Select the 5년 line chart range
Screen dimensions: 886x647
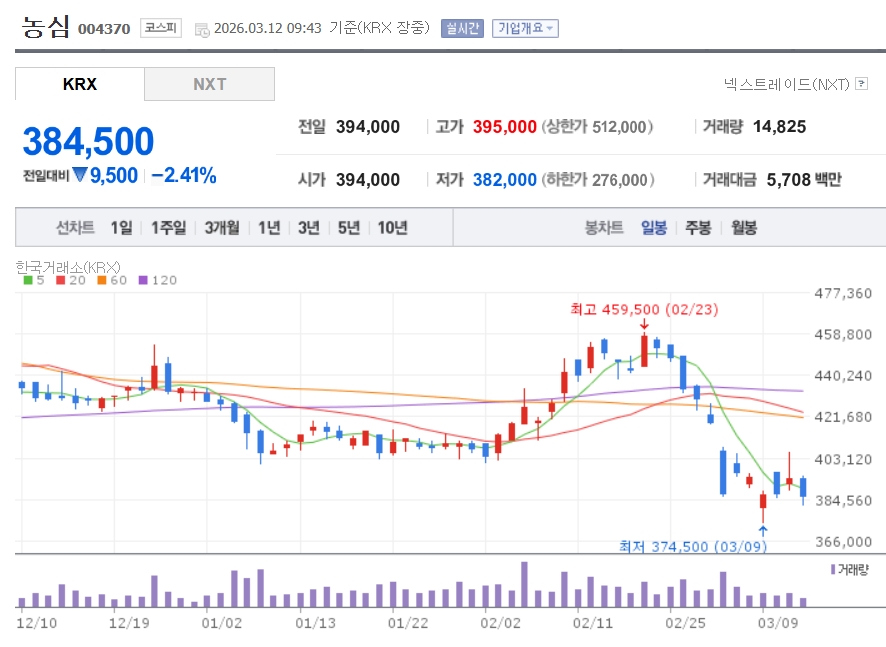coord(349,228)
